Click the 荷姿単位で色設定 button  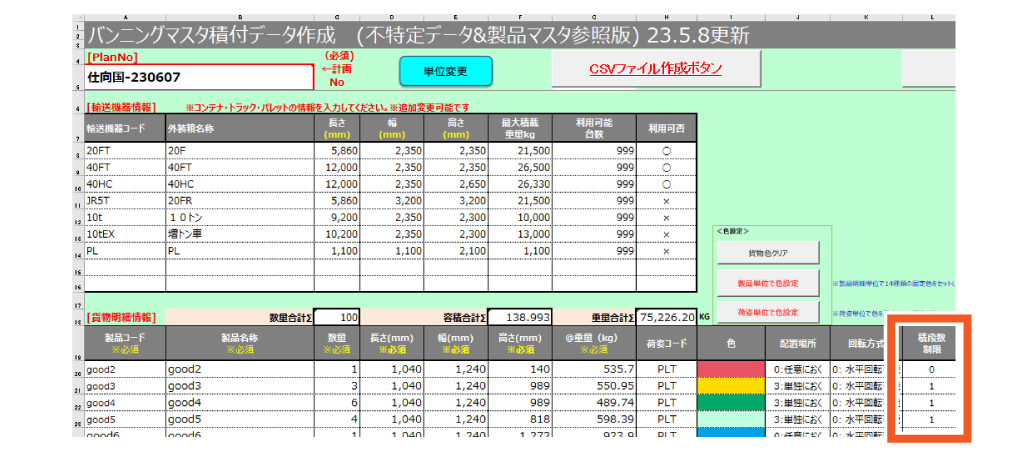(x=767, y=312)
